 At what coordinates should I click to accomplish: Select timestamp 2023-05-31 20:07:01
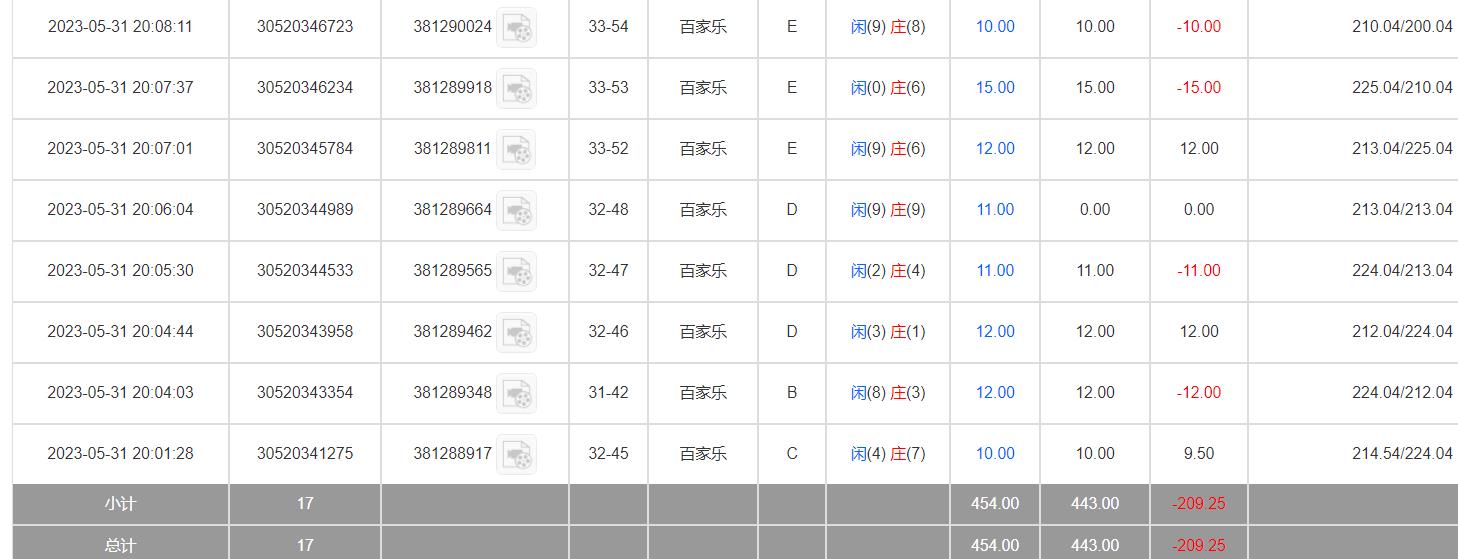click(x=120, y=149)
